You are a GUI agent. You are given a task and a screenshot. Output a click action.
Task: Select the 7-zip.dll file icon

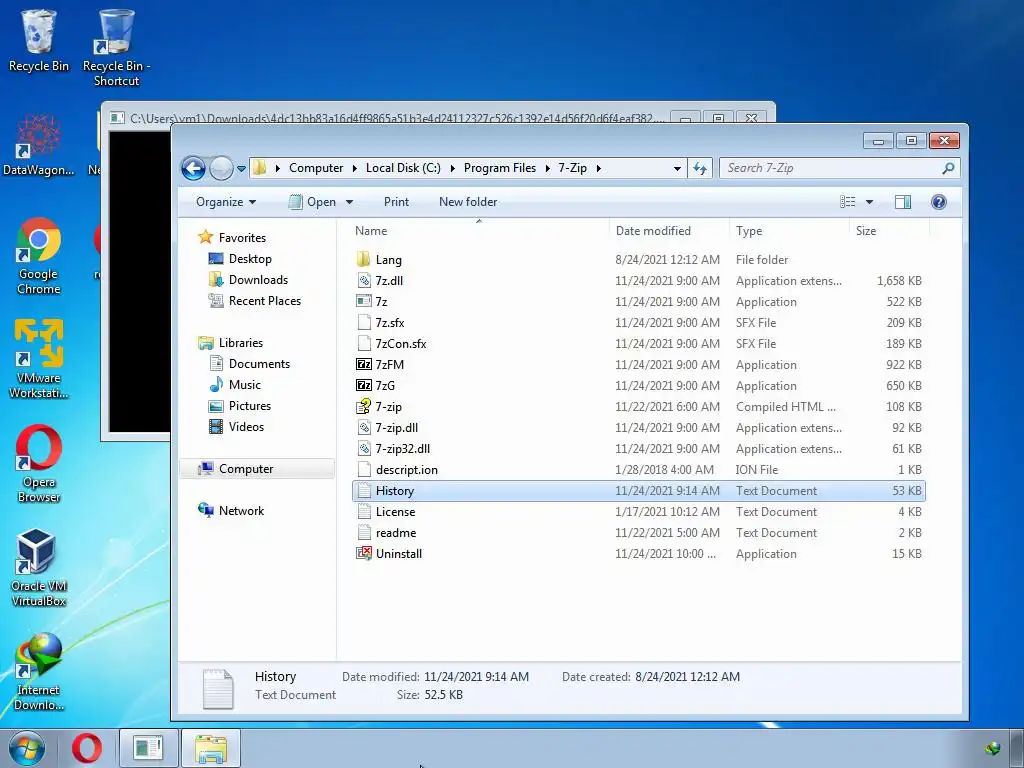pos(364,427)
